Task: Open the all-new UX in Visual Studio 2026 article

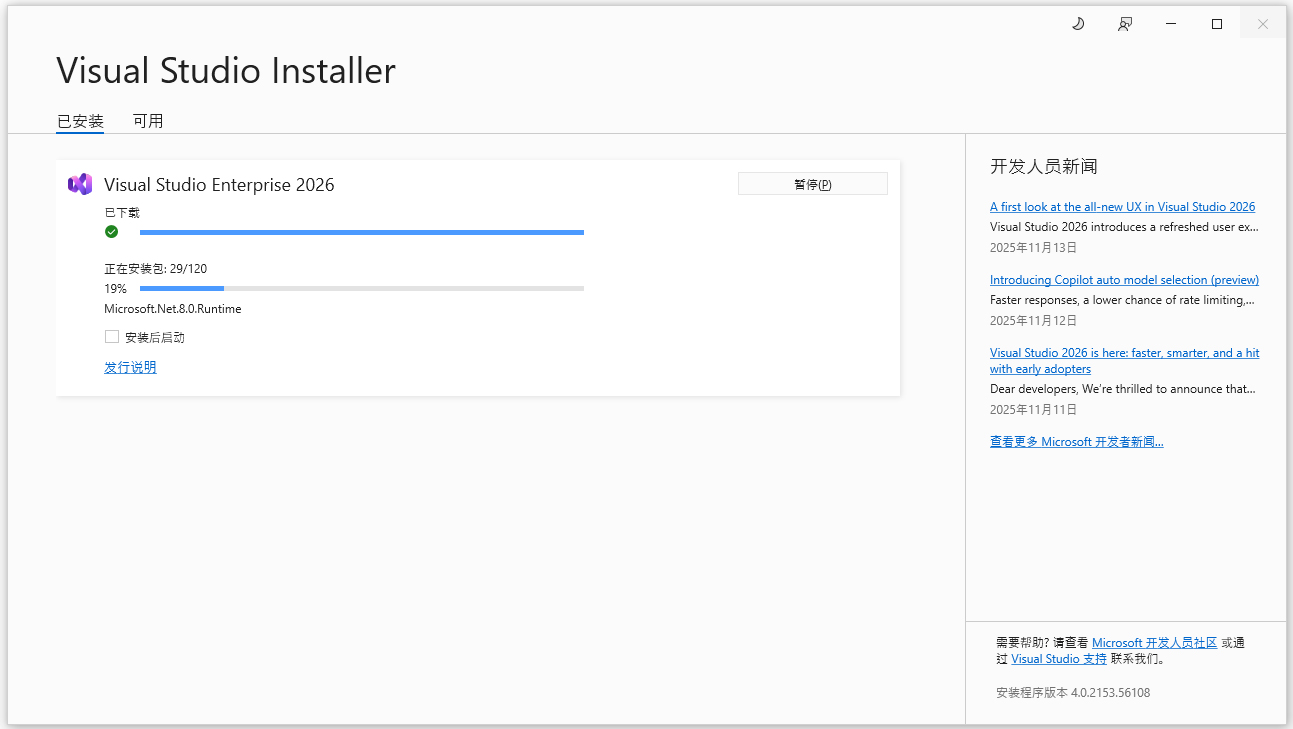Action: pos(1122,207)
